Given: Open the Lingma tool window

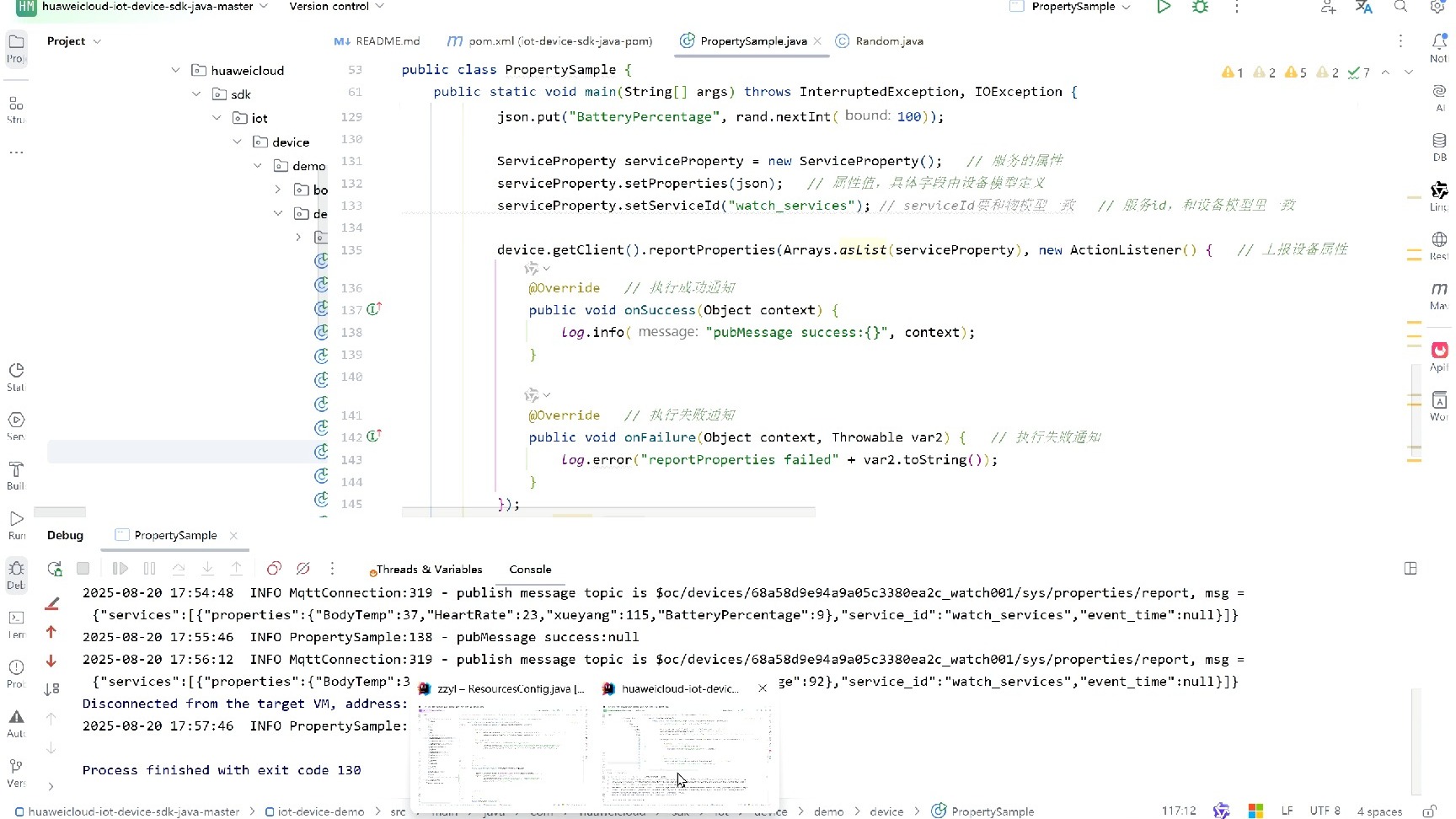Looking at the screenshot, I should [1439, 195].
